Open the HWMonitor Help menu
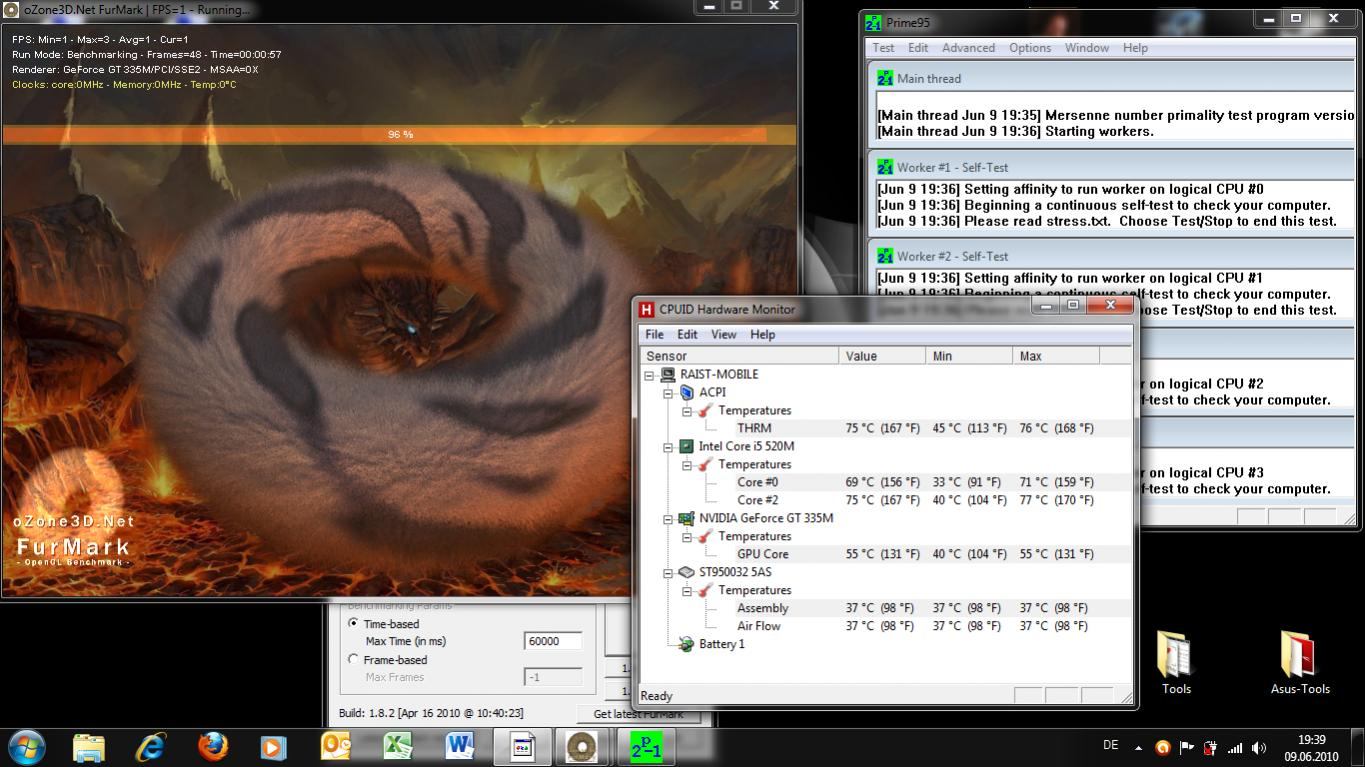This screenshot has height=767, width=1365. tap(762, 334)
